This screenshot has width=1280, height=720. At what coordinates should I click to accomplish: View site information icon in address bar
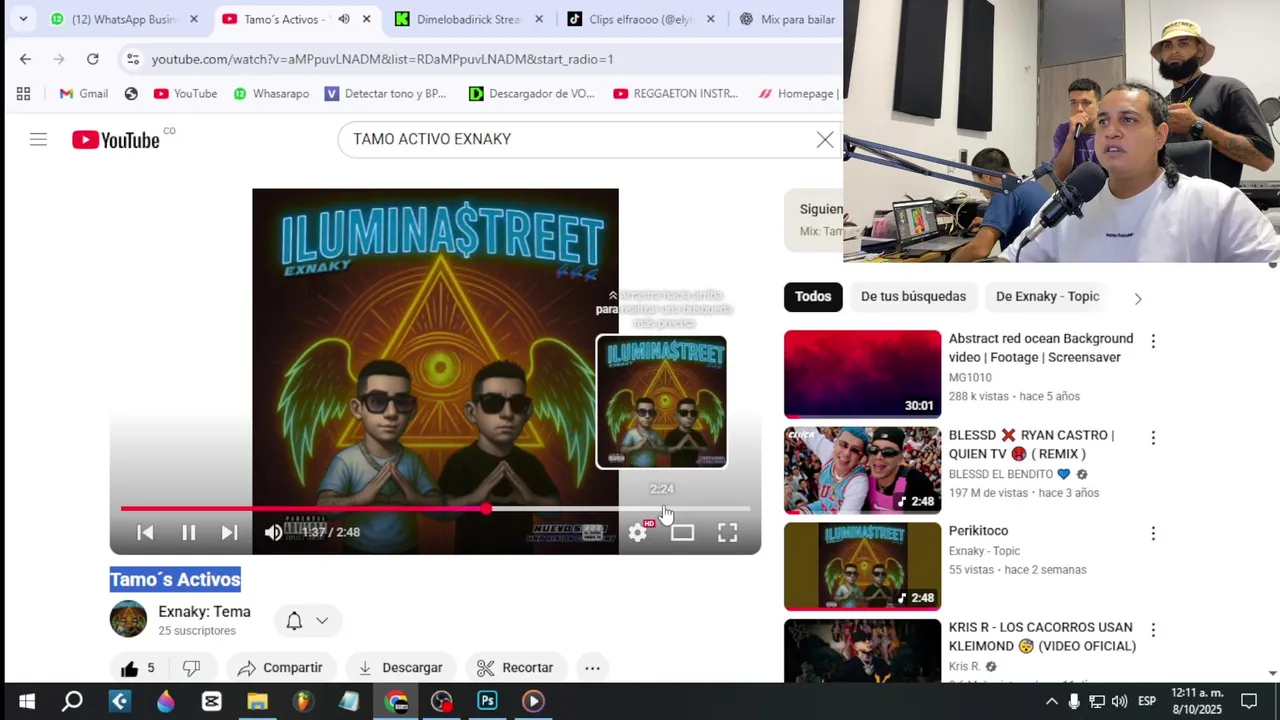pyautogui.click(x=132, y=59)
